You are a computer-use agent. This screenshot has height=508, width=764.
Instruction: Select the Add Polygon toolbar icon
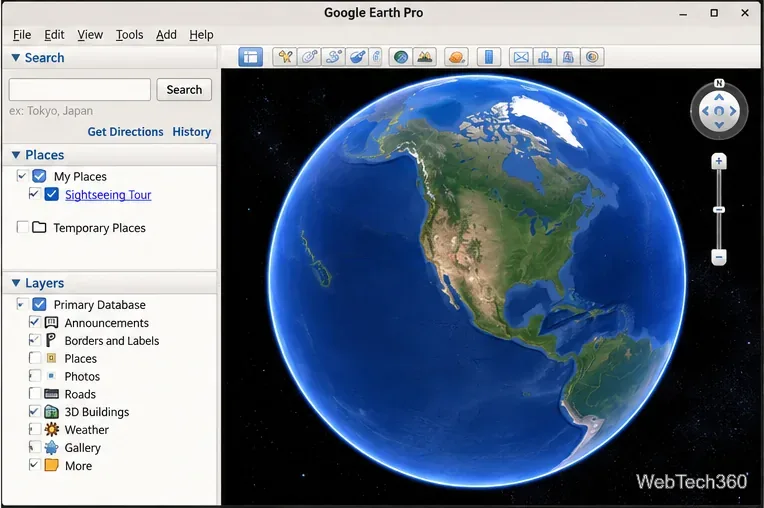pos(309,57)
